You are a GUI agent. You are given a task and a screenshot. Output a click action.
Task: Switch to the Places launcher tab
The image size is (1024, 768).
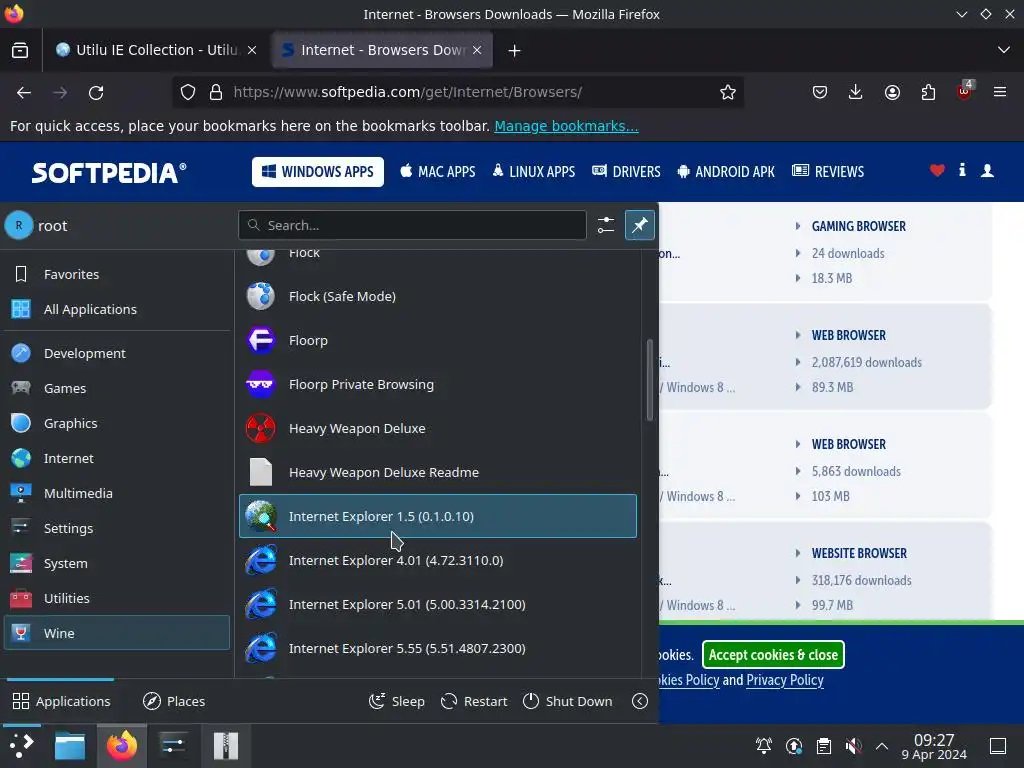(x=174, y=701)
